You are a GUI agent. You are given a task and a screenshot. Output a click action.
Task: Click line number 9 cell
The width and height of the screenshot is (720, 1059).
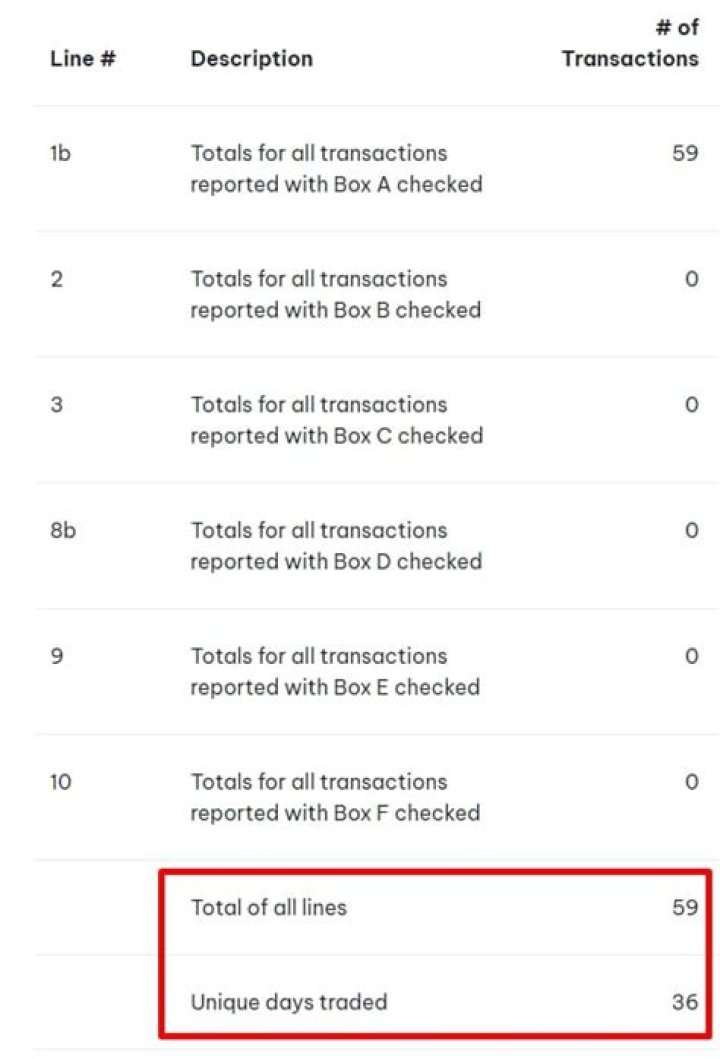coord(56,656)
